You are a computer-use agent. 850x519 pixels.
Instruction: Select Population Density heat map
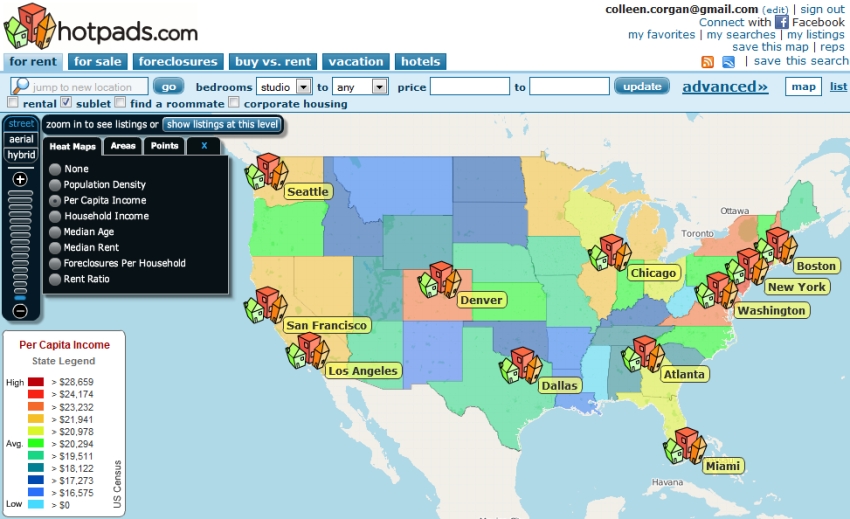[x=55, y=185]
